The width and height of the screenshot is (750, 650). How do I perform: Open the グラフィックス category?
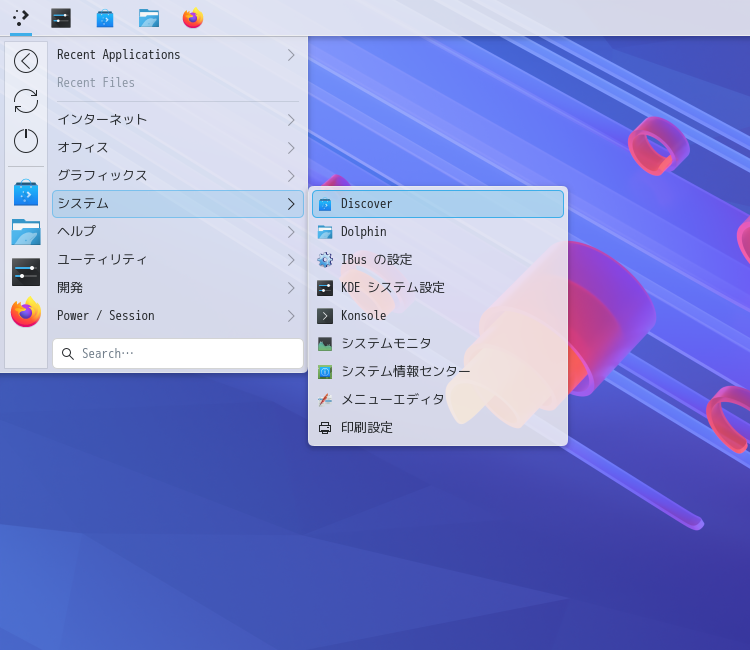[x=177, y=176]
